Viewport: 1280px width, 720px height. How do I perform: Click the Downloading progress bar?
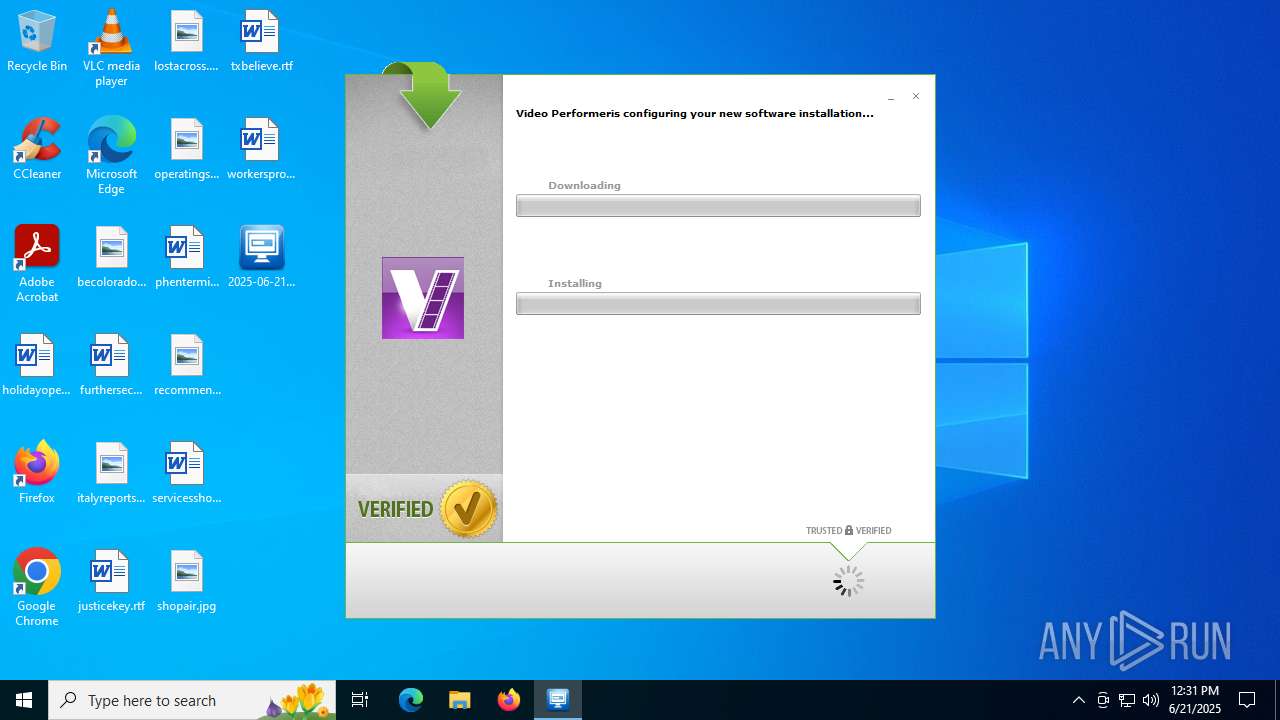pyautogui.click(x=718, y=206)
